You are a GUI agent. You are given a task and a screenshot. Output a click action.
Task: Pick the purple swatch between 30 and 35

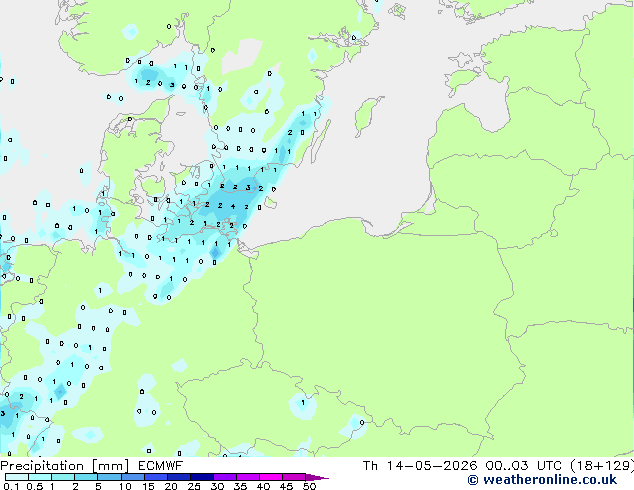coord(225,477)
